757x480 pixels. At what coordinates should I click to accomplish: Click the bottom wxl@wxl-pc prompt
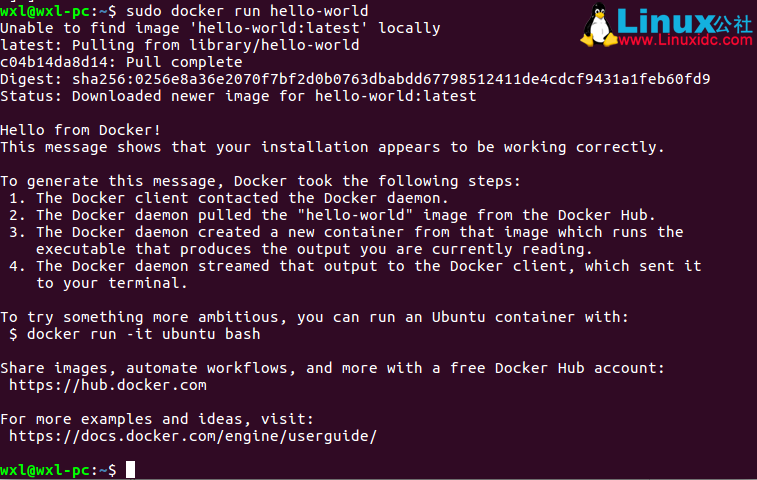pos(58,470)
